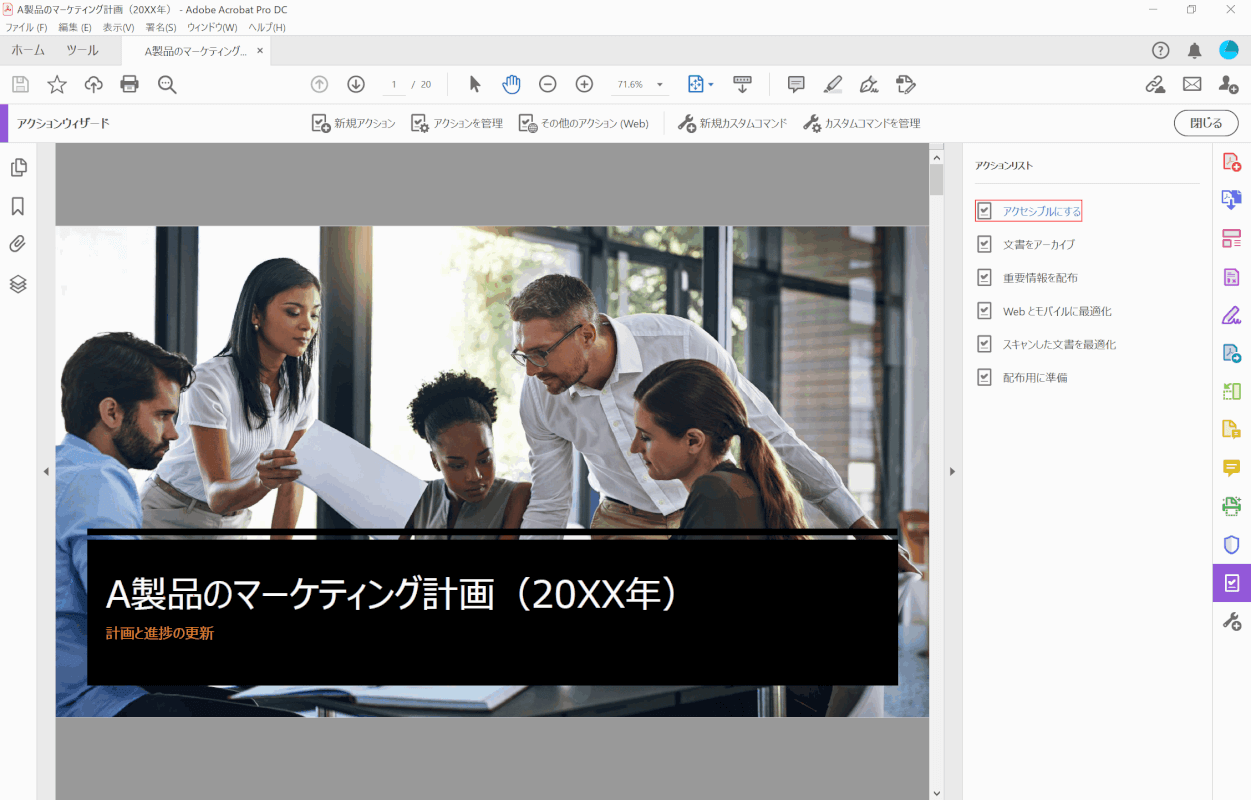The image size is (1251, 800).
Task: Click 新規アクション in the wizard bar
Action: 354,123
